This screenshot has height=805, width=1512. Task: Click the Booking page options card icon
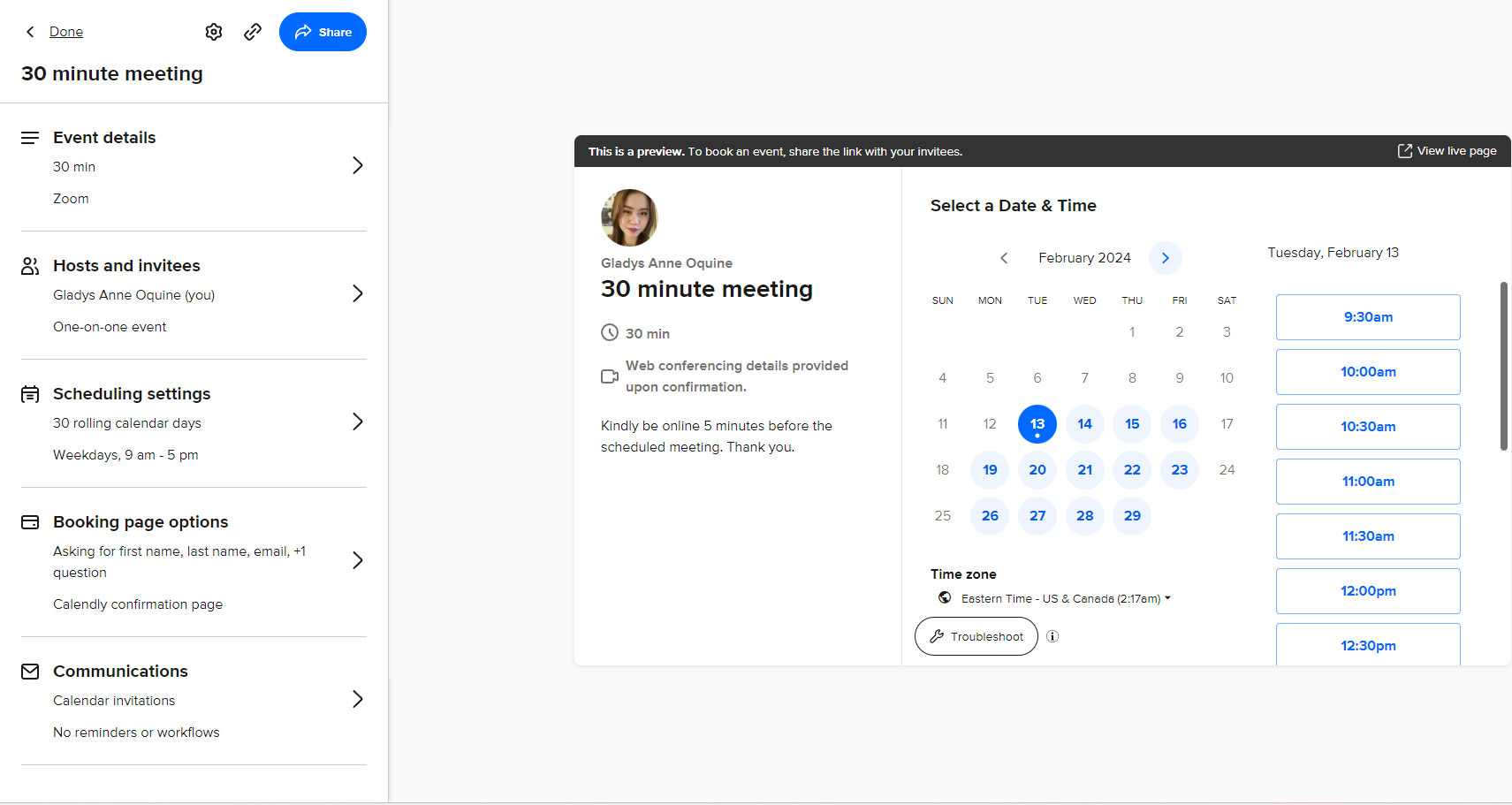(x=30, y=522)
